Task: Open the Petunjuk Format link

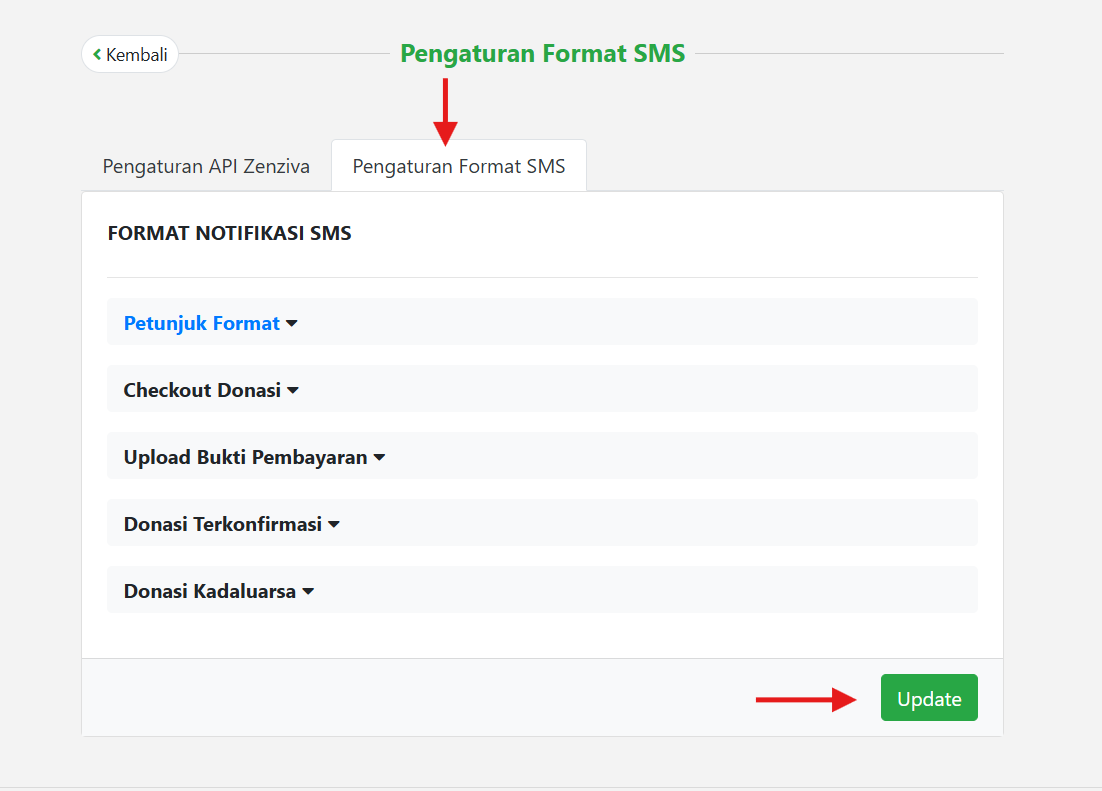Action: click(x=202, y=323)
